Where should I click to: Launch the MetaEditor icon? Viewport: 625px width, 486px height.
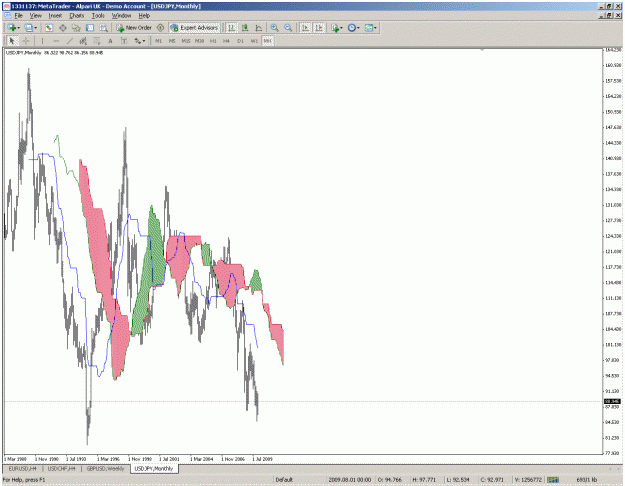160,28
